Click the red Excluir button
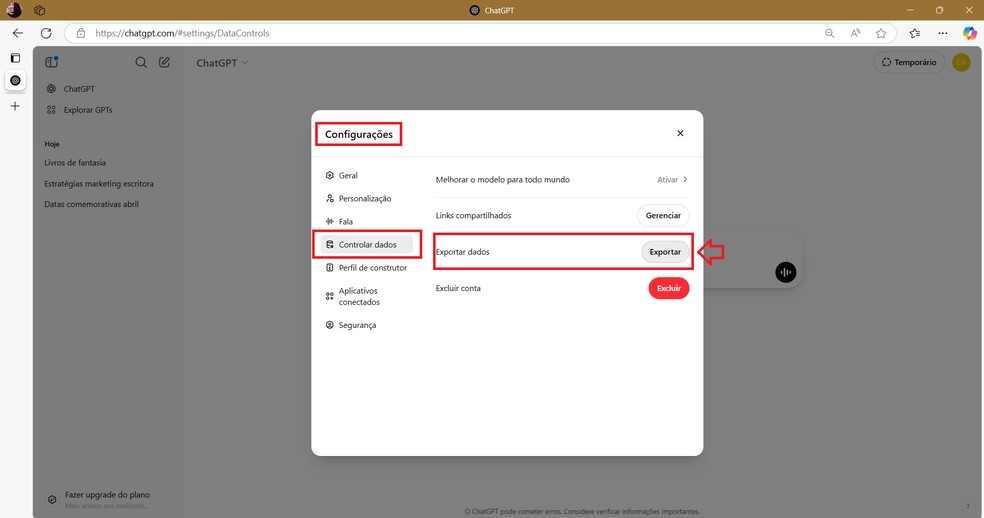This screenshot has height=518, width=984. click(x=668, y=288)
